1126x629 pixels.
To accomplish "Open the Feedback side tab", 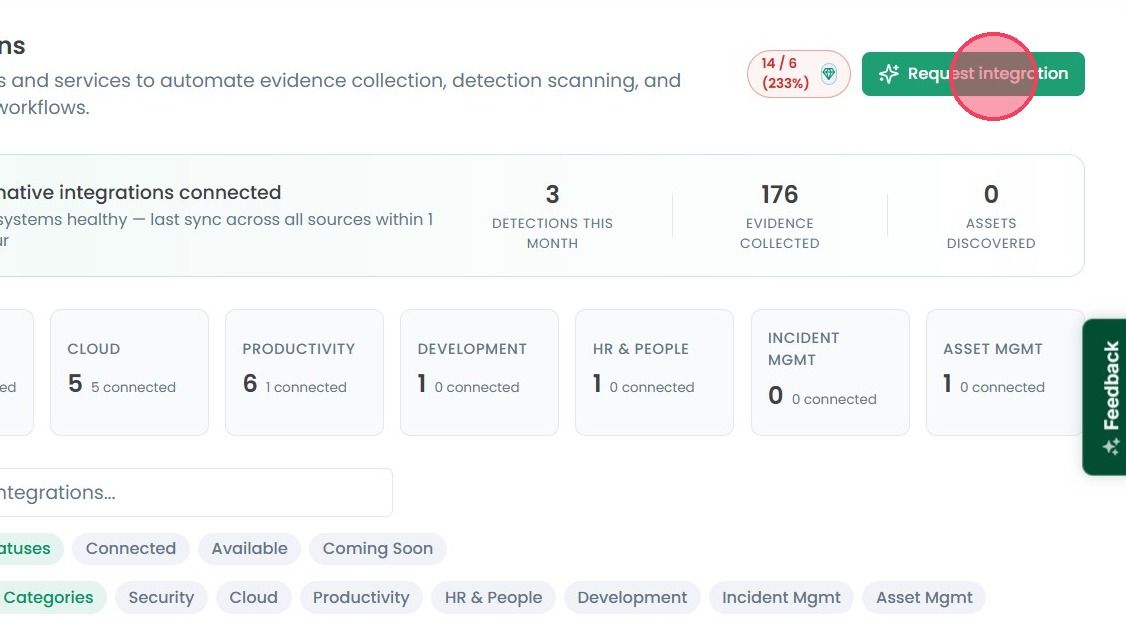I will coord(1104,396).
